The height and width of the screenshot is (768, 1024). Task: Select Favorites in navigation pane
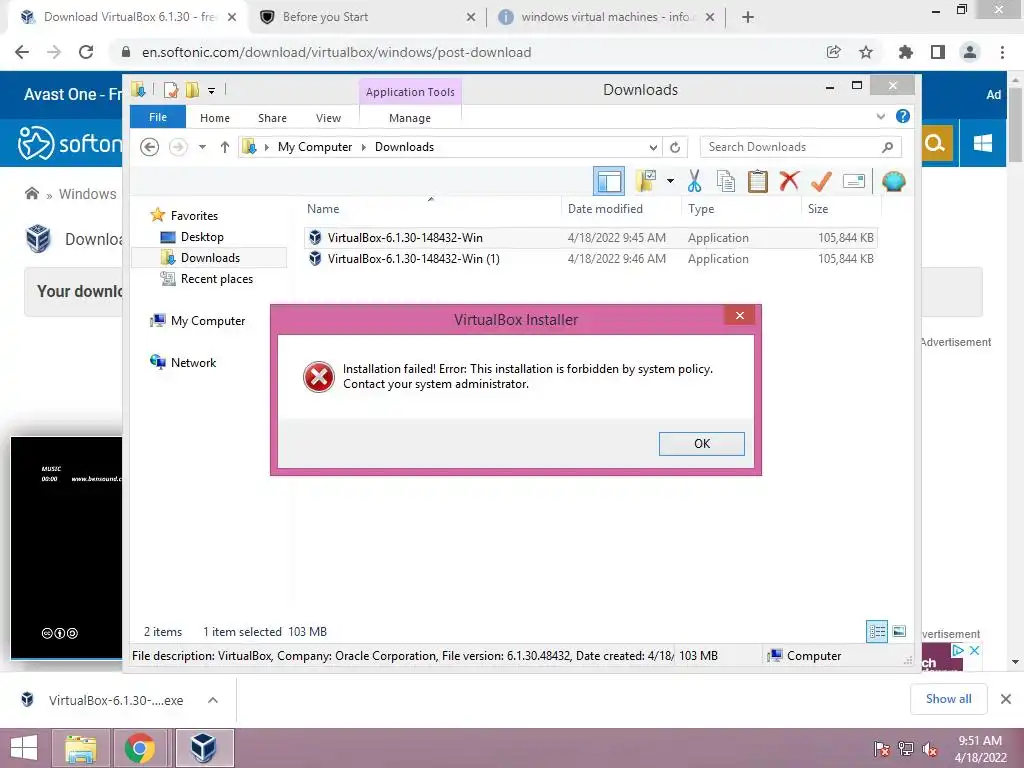click(x=194, y=216)
